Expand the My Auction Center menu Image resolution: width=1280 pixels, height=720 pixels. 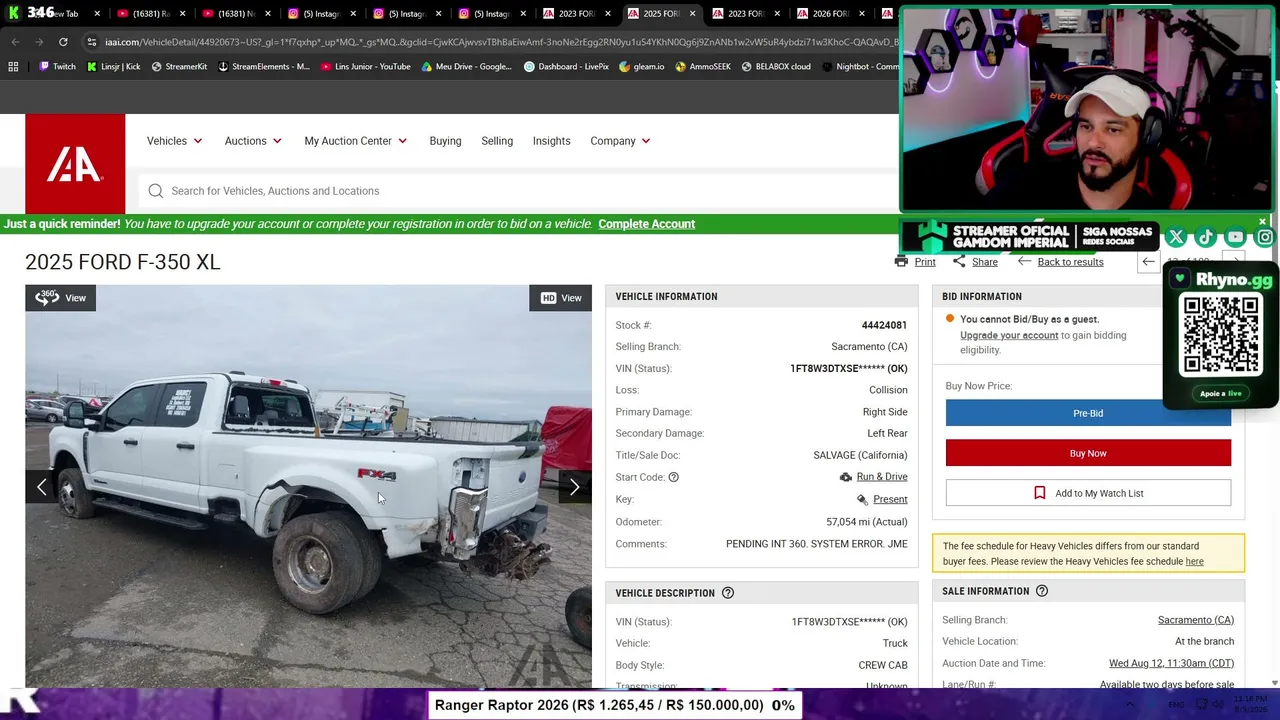pyautogui.click(x=356, y=141)
